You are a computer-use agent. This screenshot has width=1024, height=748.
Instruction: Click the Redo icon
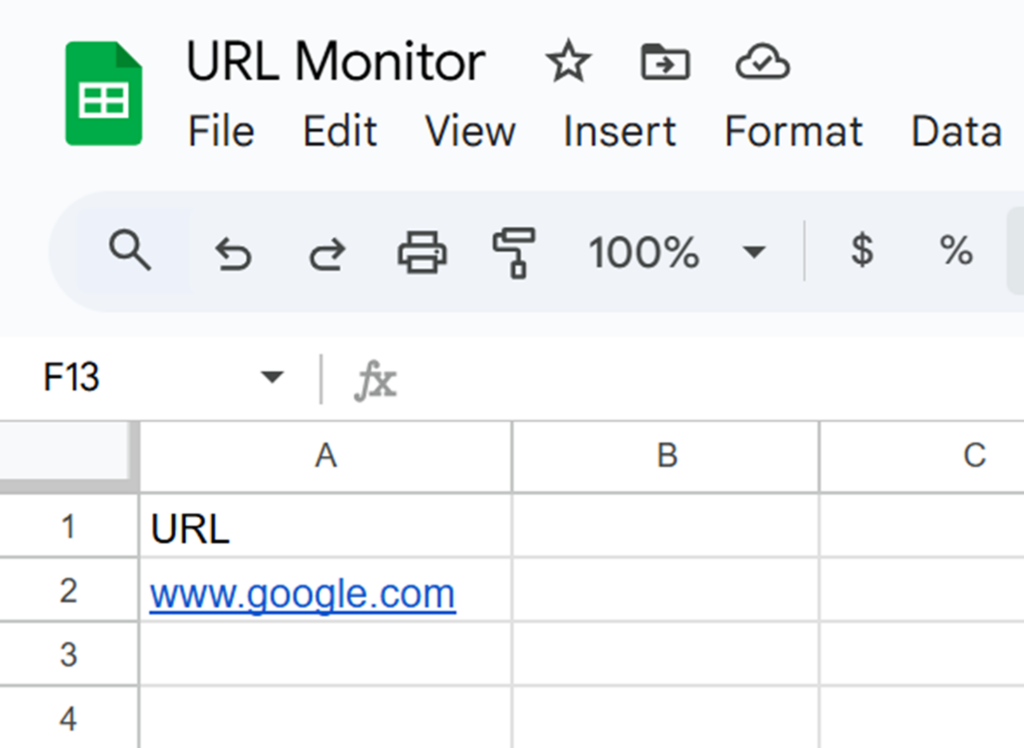(325, 252)
